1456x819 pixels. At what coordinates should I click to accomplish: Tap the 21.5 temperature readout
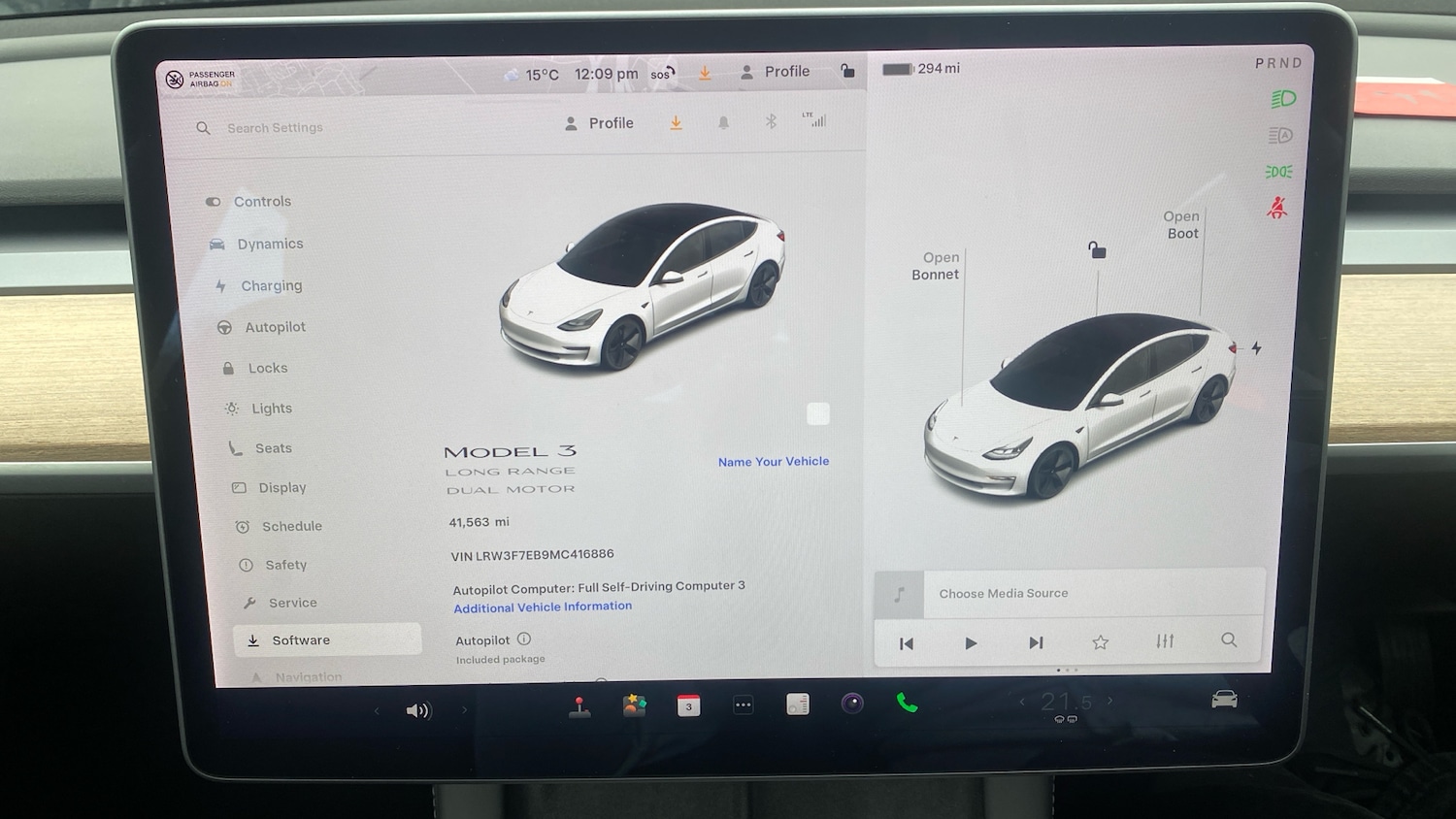(x=1065, y=700)
